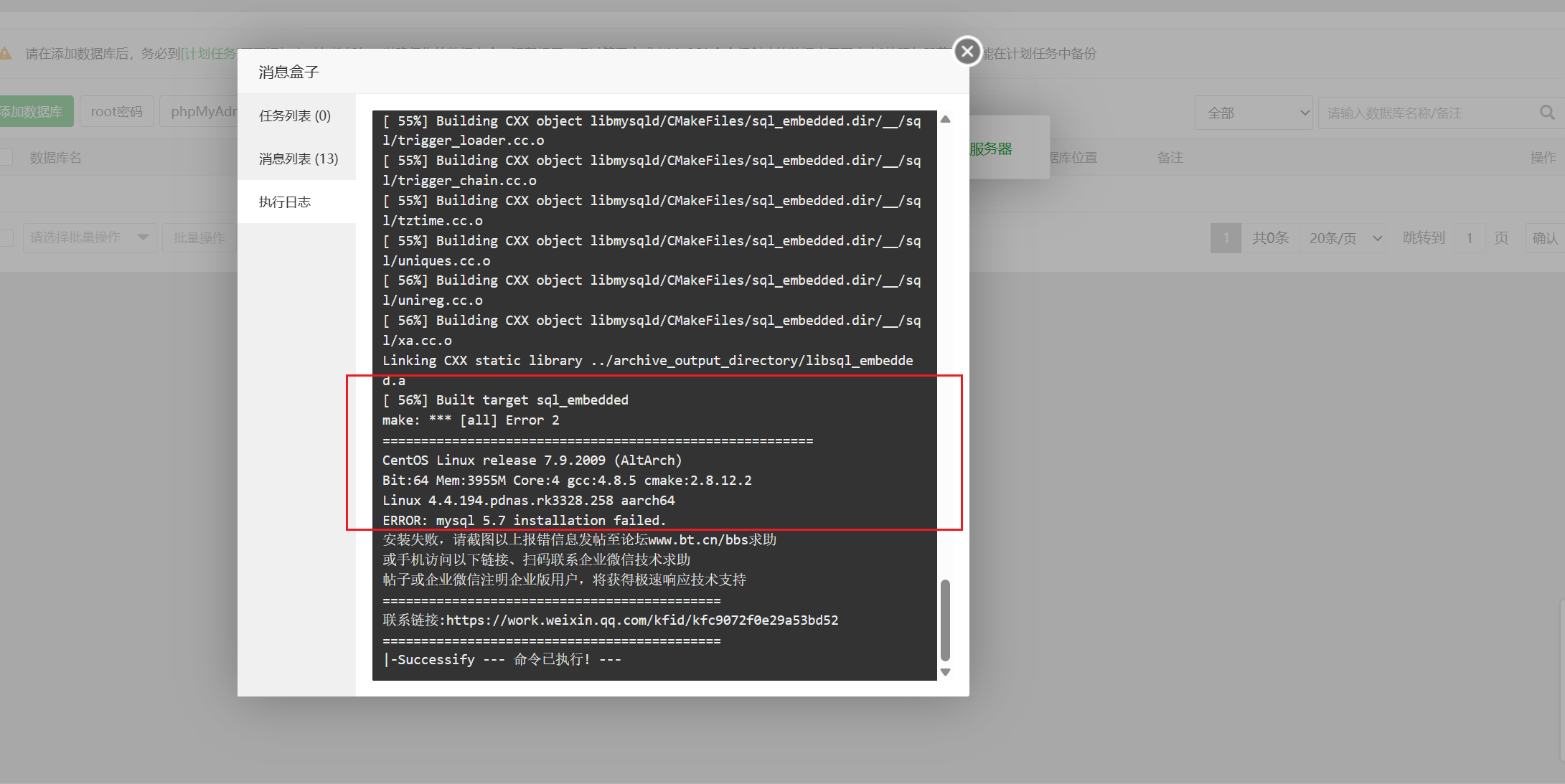Click the 'make: *** [all] Error 2' line

[471, 420]
